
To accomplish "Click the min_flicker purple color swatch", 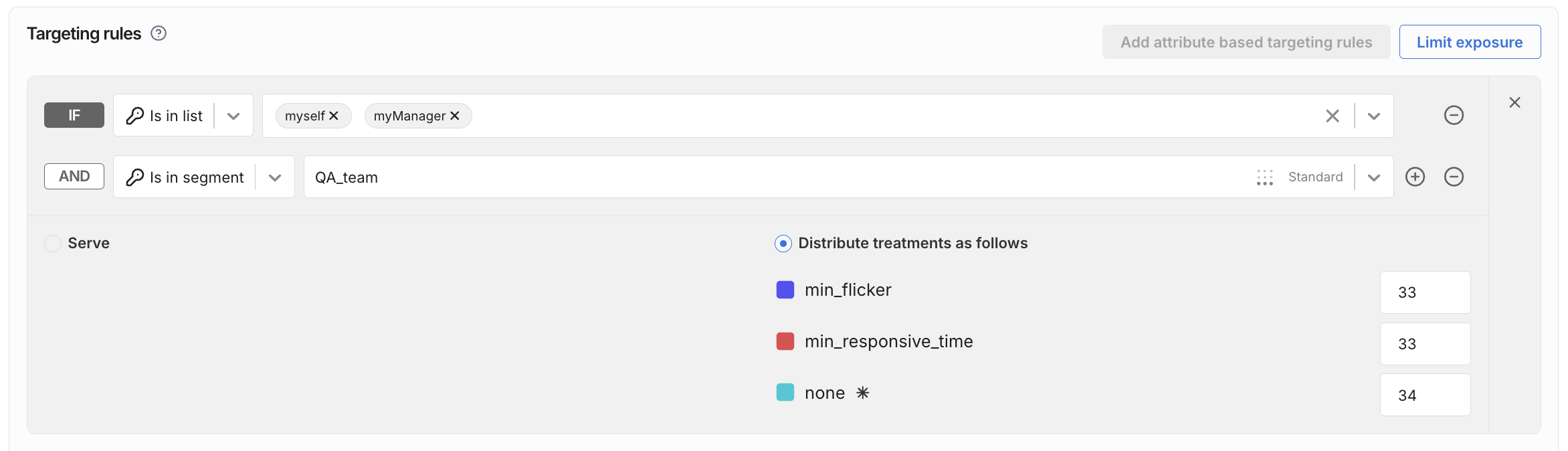I will (x=785, y=290).
